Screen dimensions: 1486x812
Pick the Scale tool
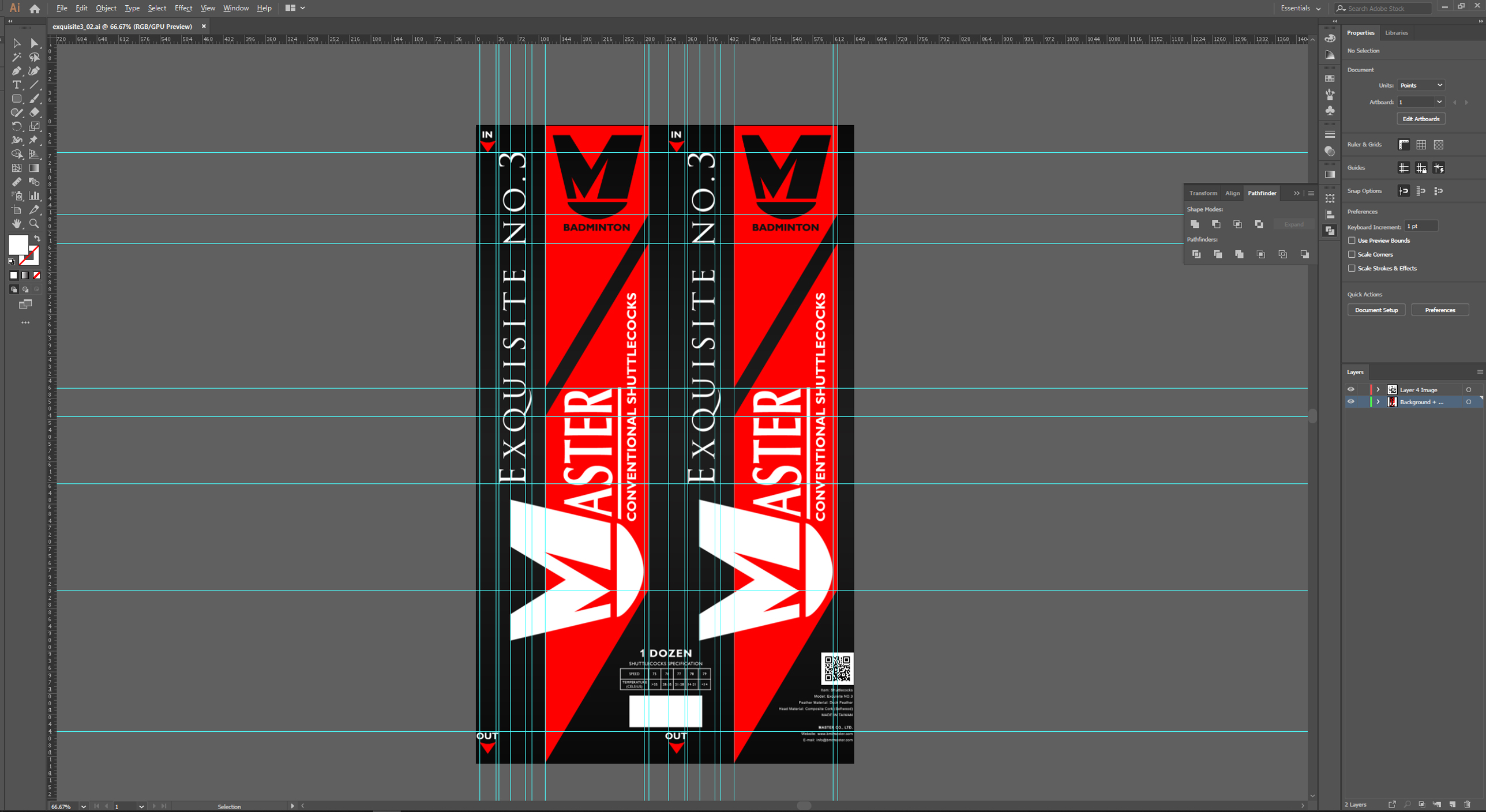[35, 126]
